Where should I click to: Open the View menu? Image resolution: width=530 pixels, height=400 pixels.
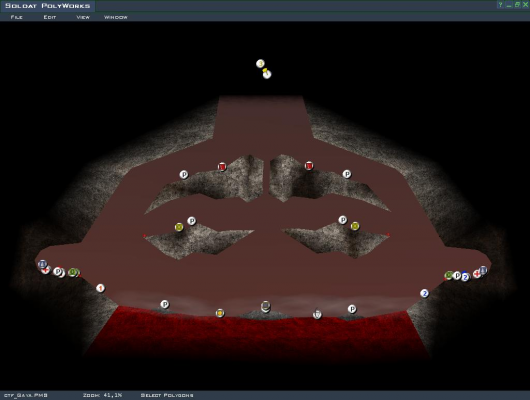(x=83, y=17)
